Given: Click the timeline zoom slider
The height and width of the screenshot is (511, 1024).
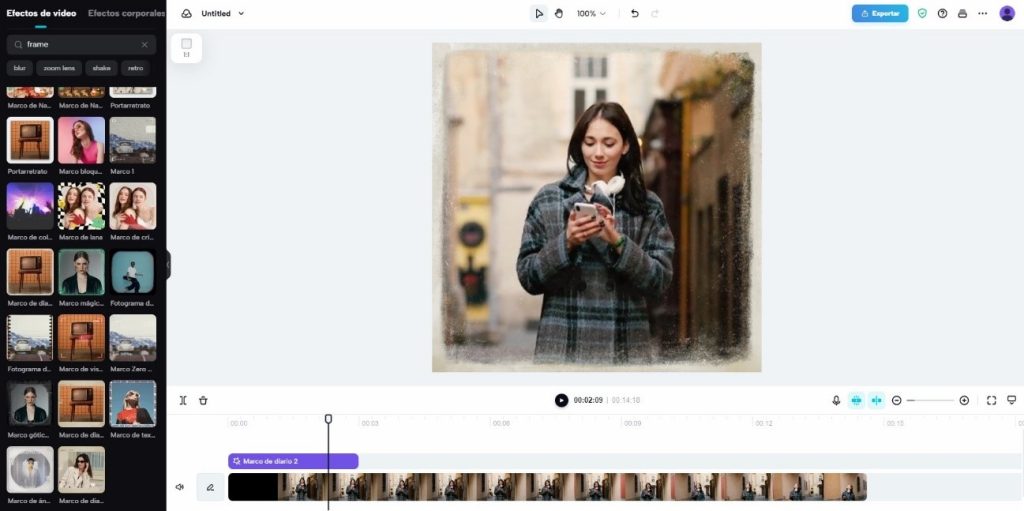Looking at the screenshot, I should tap(930, 400).
